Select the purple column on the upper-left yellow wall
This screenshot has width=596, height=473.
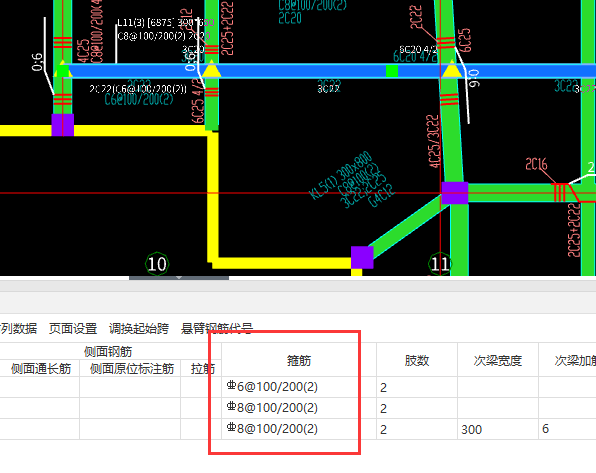[63, 125]
